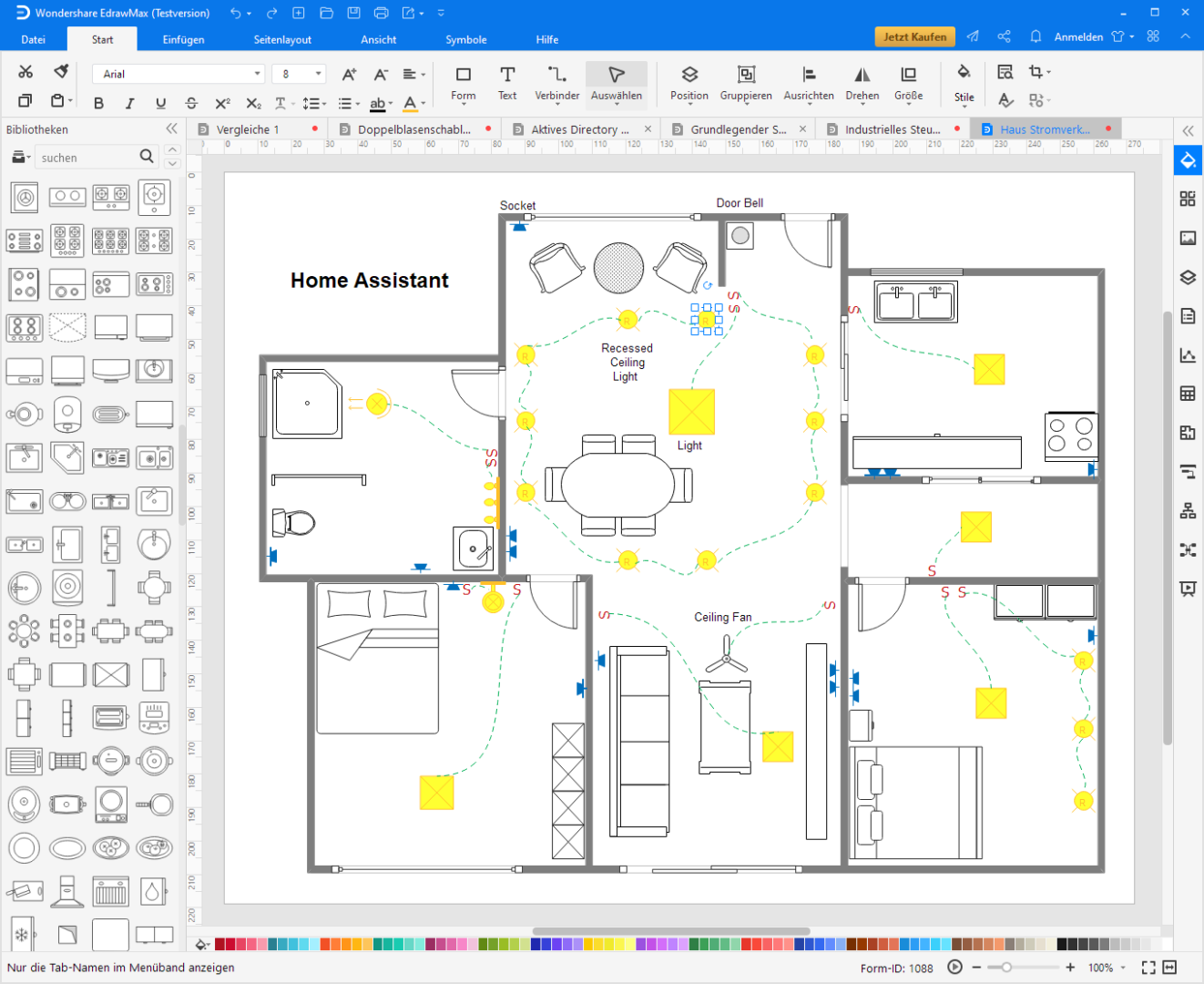
Task: Switch to the Vergleiche 1 document tab
Action: coord(248,129)
